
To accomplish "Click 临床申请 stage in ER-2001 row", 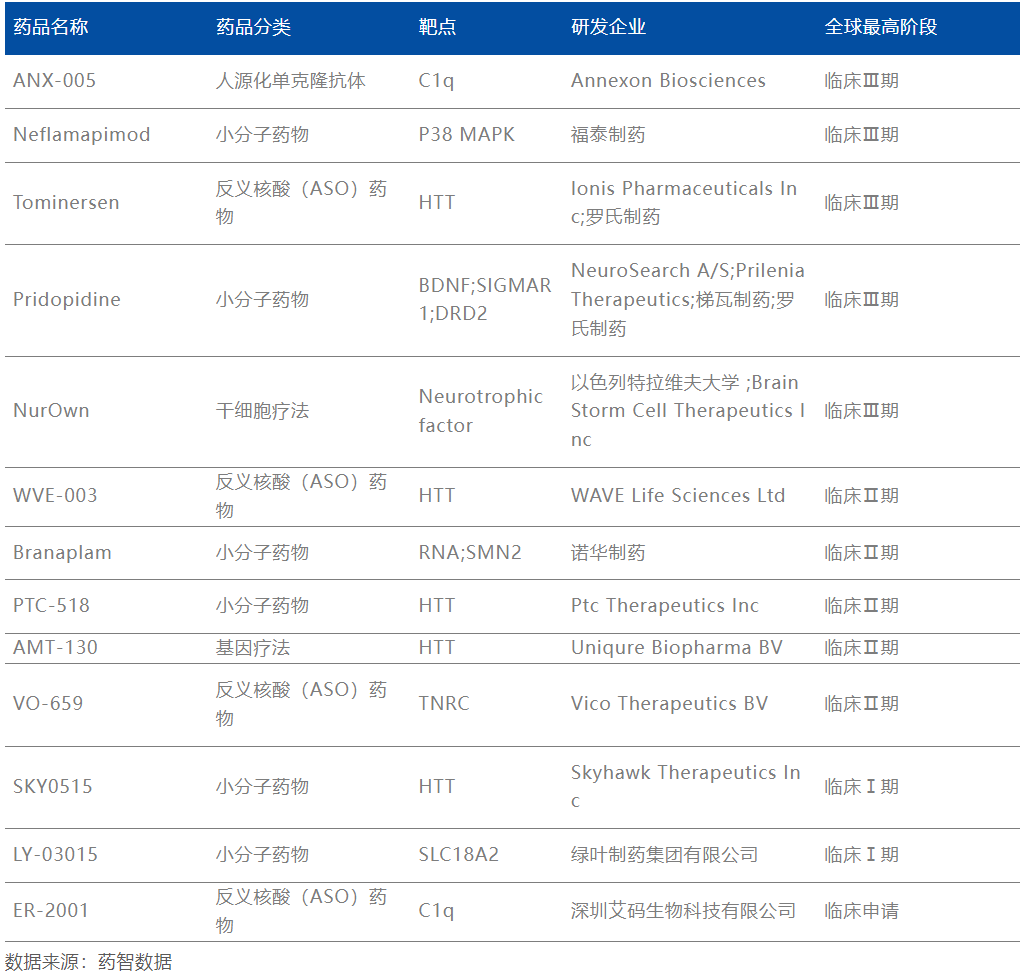I will (861, 910).
